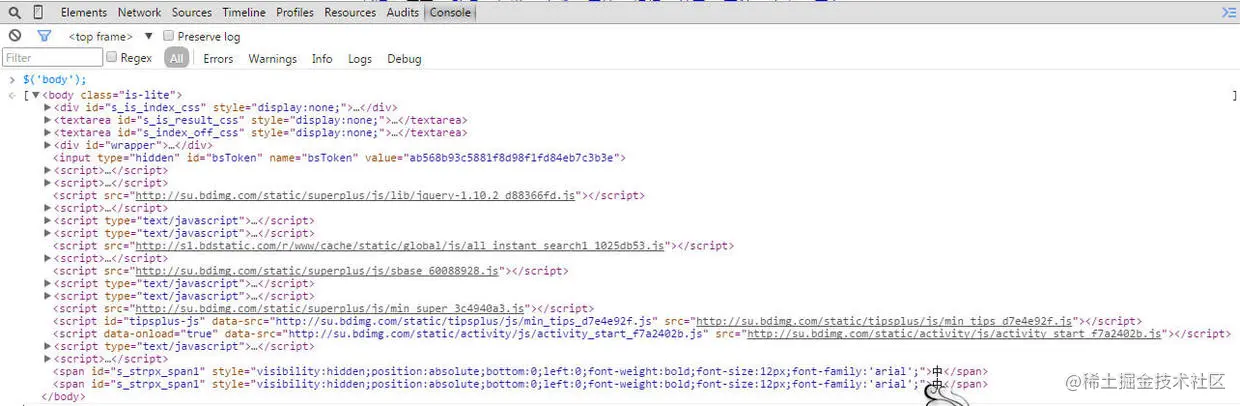The width and height of the screenshot is (1240, 406).
Task: Enable the Preserve log checkbox
Action: 169,36
